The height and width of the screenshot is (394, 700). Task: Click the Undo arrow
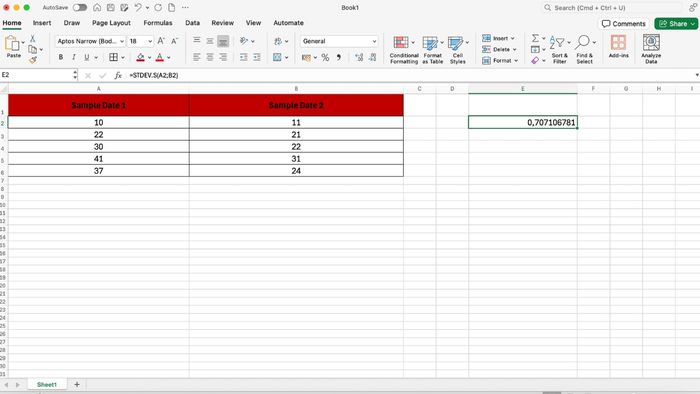[x=138, y=8]
